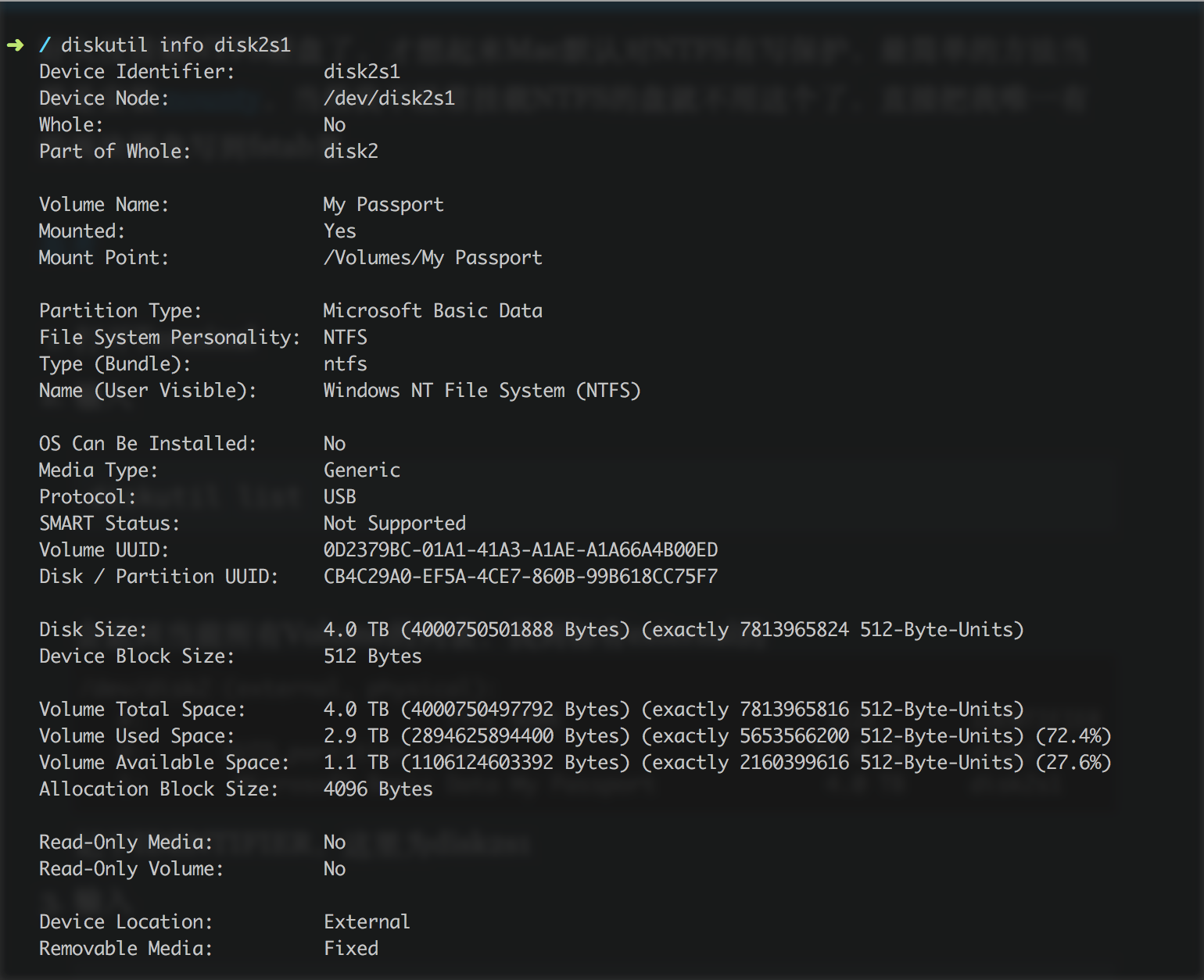The width and height of the screenshot is (1204, 980).
Task: Click the Disk Size label
Action: coord(93,630)
